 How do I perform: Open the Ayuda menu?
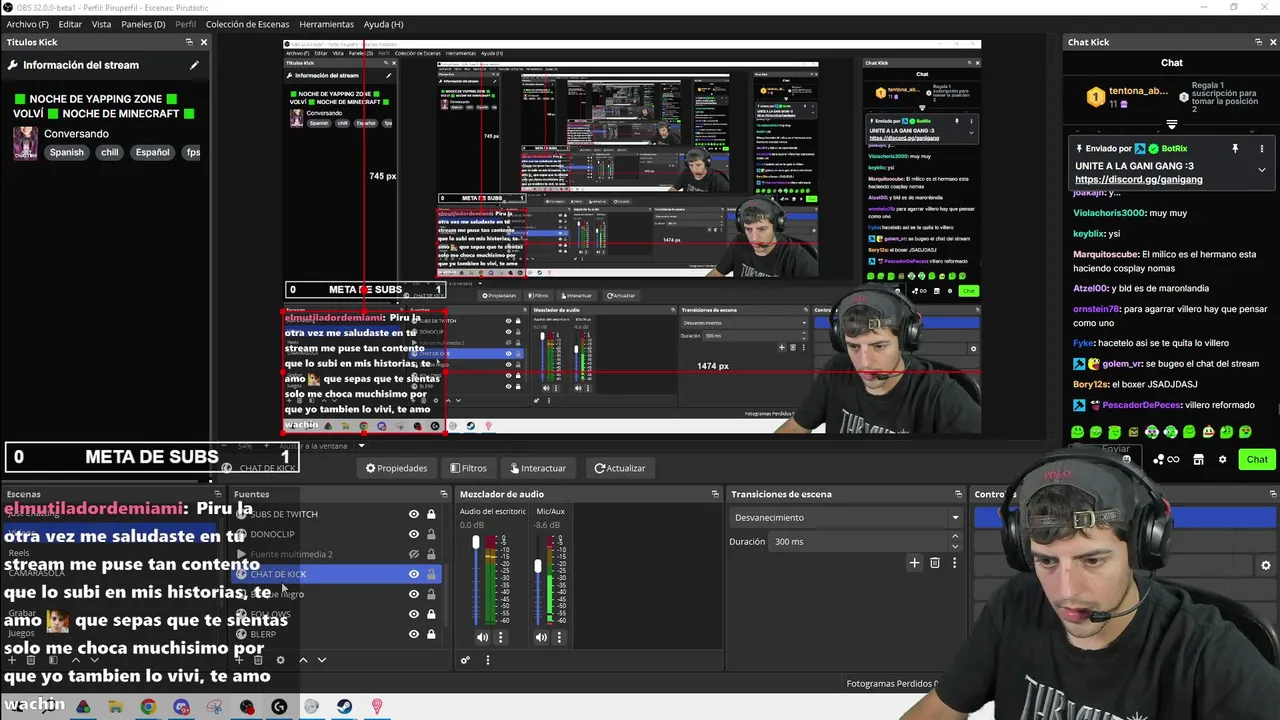tap(383, 24)
